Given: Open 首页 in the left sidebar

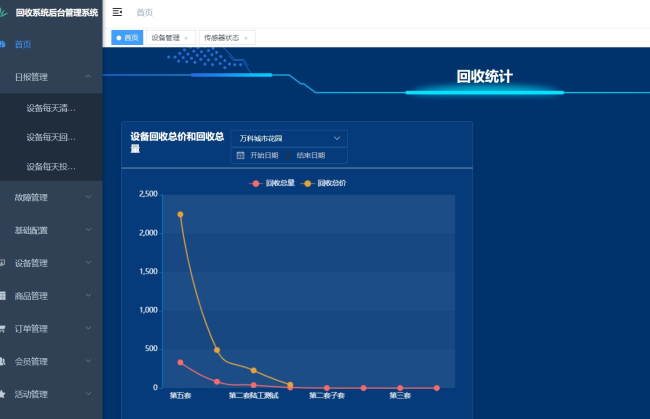Looking at the screenshot, I should [x=24, y=44].
